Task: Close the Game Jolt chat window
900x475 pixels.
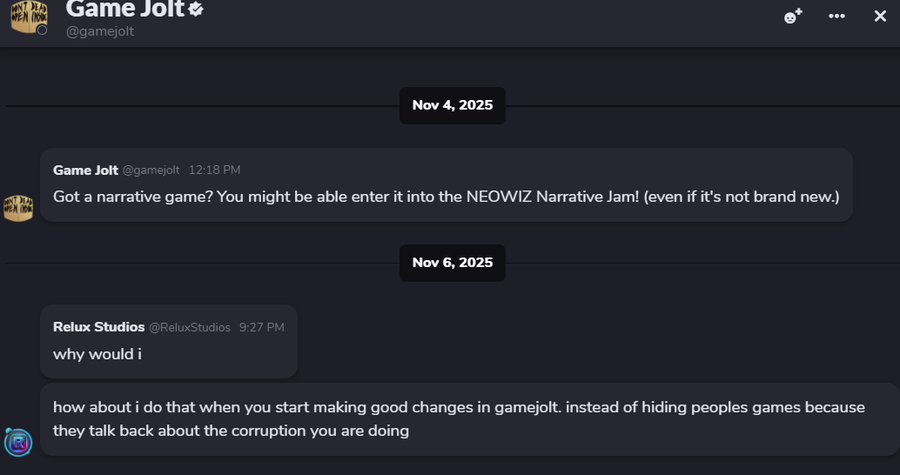Action: (x=880, y=16)
